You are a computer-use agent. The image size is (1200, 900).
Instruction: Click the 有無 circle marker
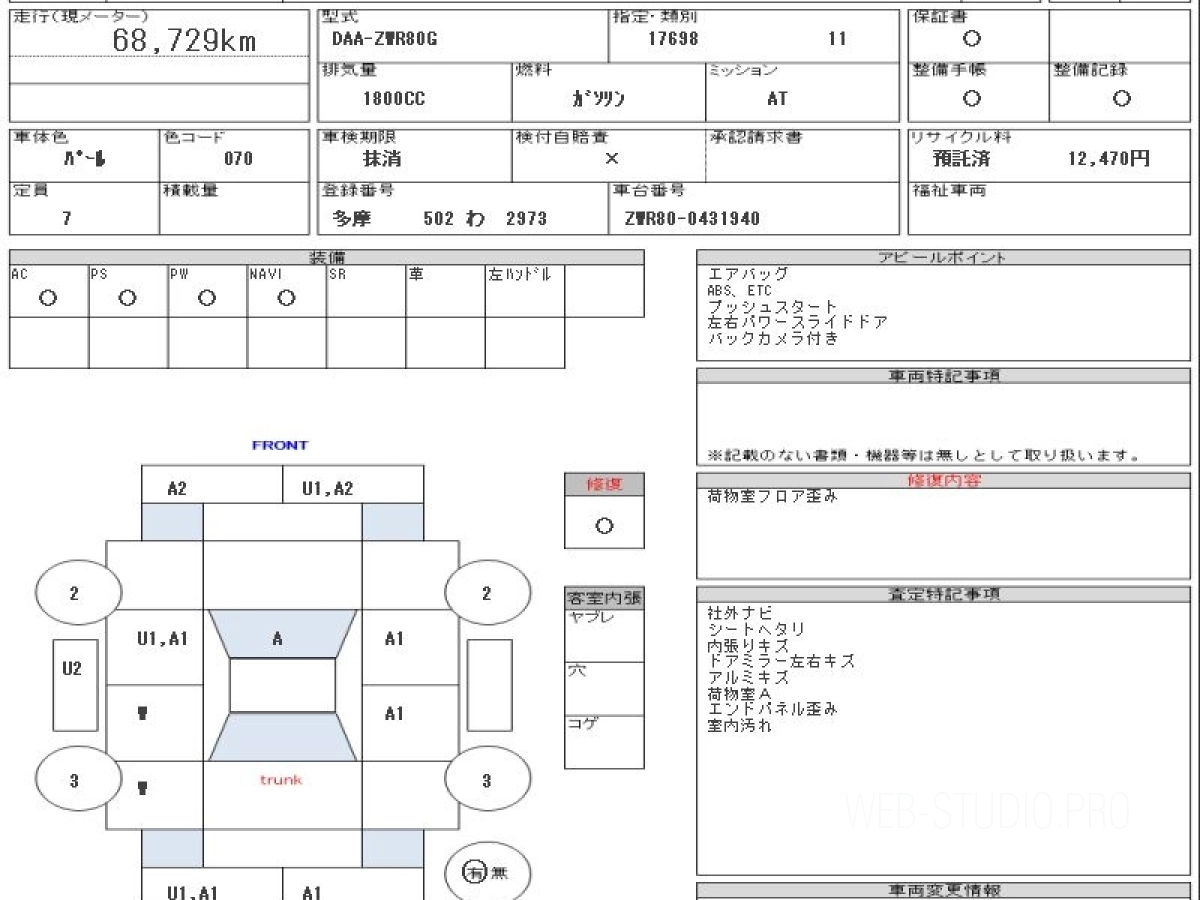[487, 873]
